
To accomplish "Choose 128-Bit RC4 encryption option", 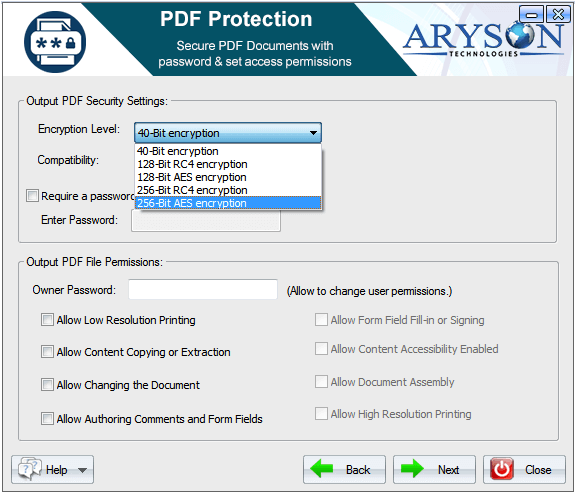I will tap(228, 164).
